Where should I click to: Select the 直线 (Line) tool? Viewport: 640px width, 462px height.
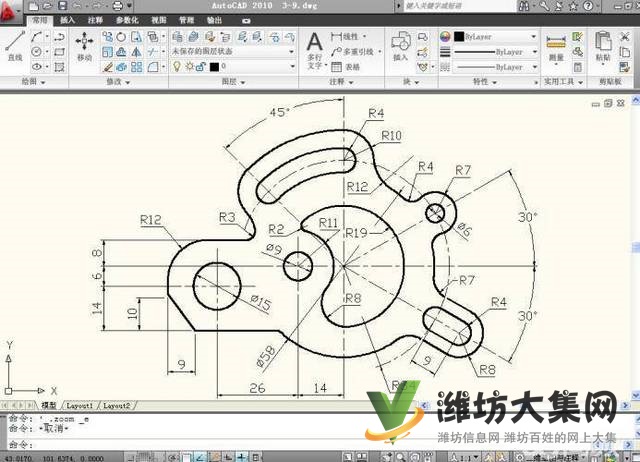tap(14, 44)
